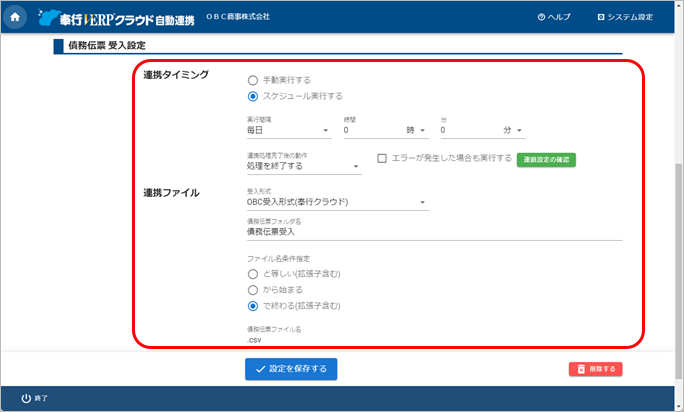Click the 債務伝票ファイル名 field with .csv

click(x=434, y=340)
